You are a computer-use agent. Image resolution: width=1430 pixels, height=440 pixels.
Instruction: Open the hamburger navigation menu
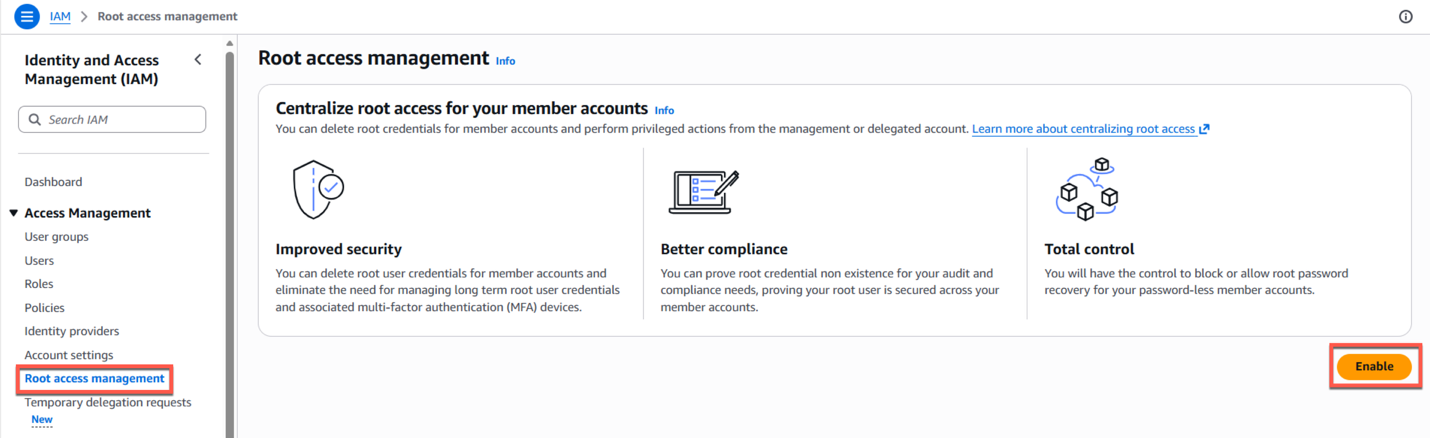27,17
